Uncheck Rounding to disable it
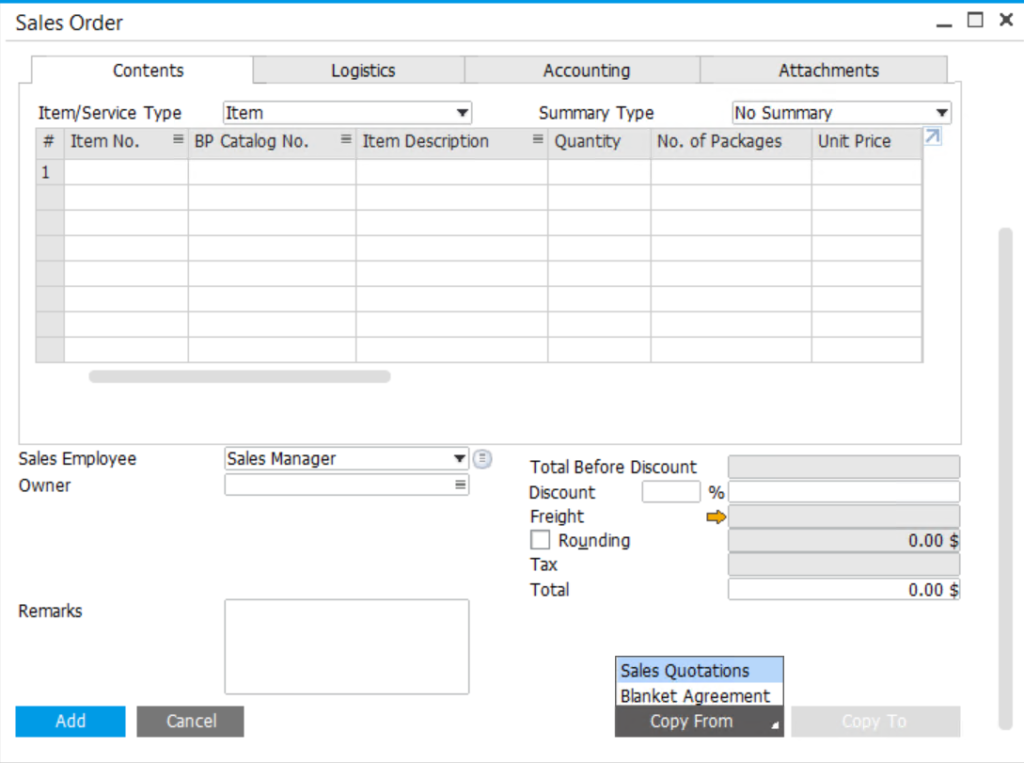The image size is (1024, 763). [x=540, y=540]
